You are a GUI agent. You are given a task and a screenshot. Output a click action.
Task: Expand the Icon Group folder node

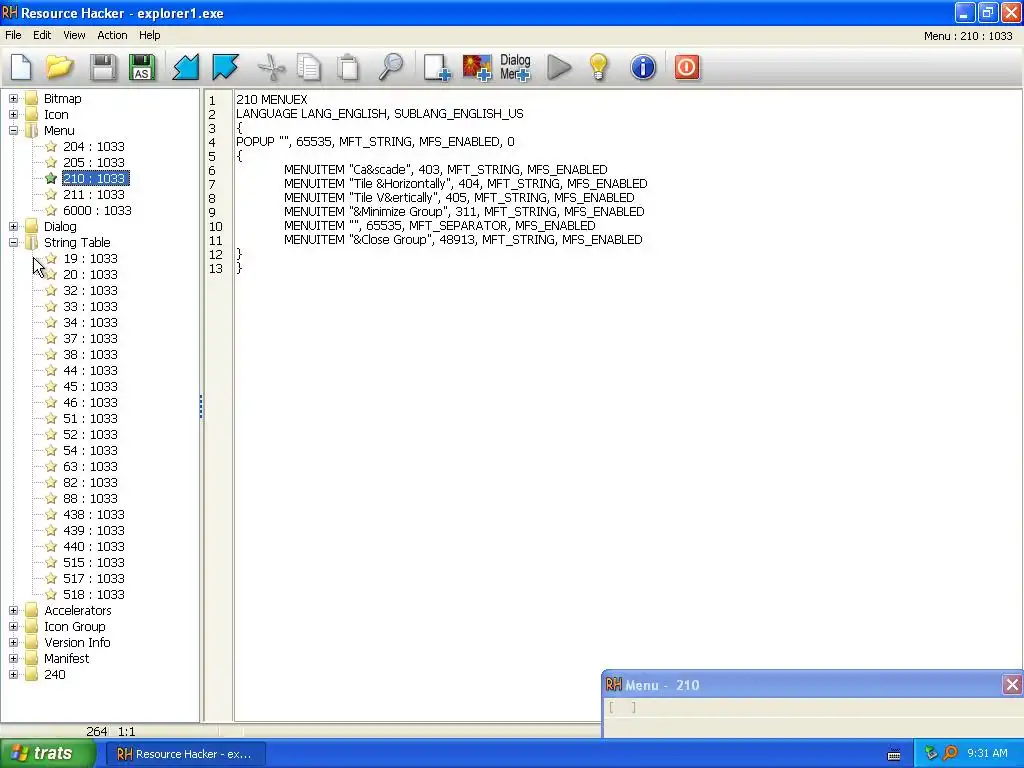pyautogui.click(x=13, y=626)
